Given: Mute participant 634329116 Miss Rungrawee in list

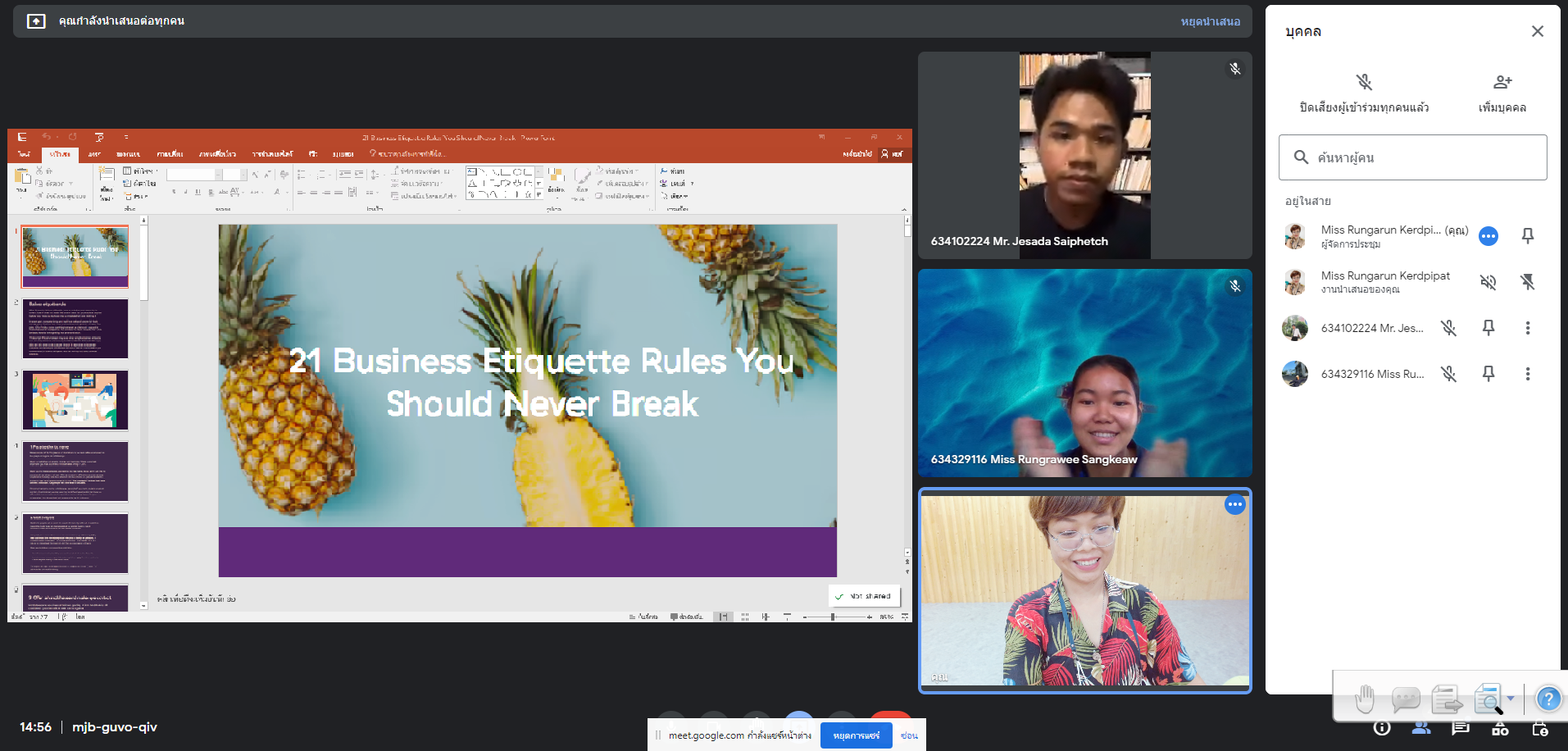Looking at the screenshot, I should 1448,374.
